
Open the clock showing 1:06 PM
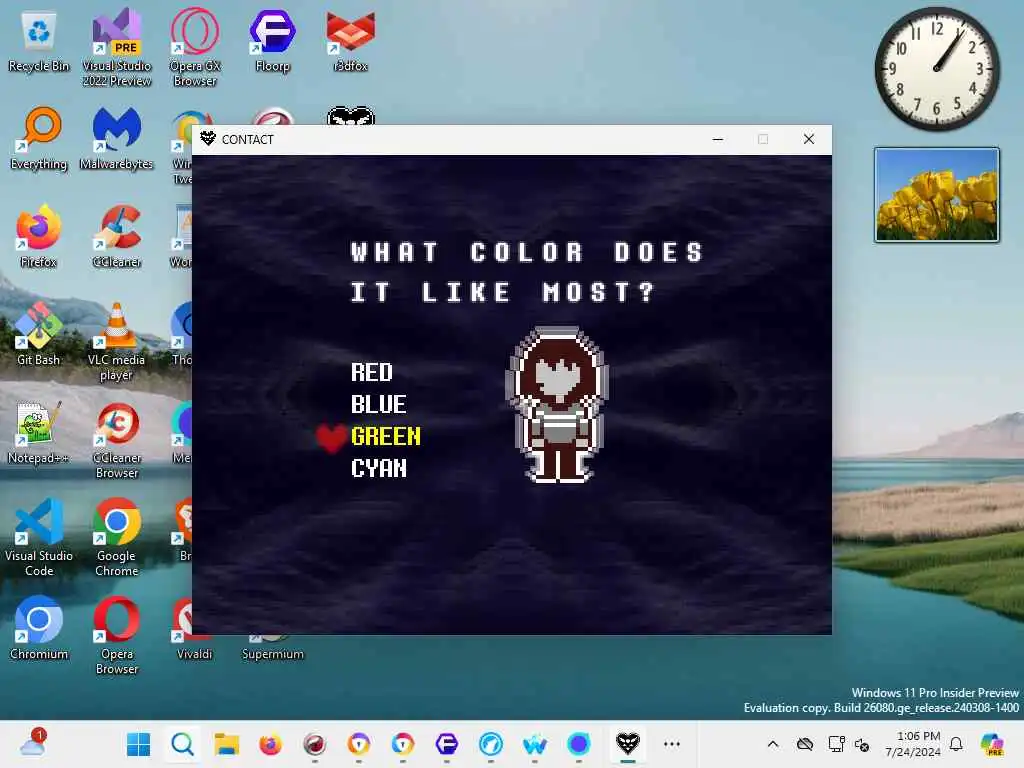click(913, 744)
